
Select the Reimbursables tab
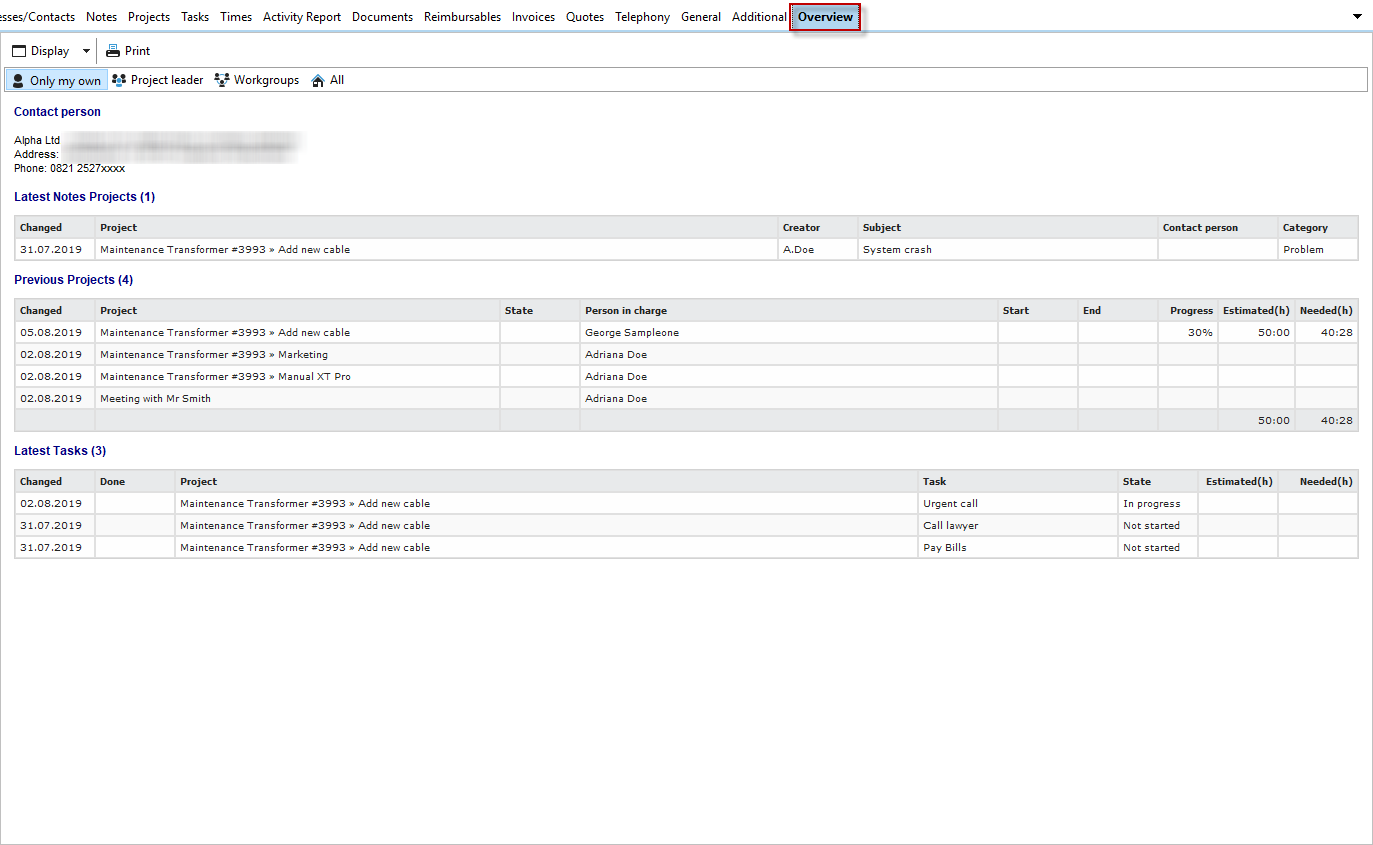click(462, 17)
